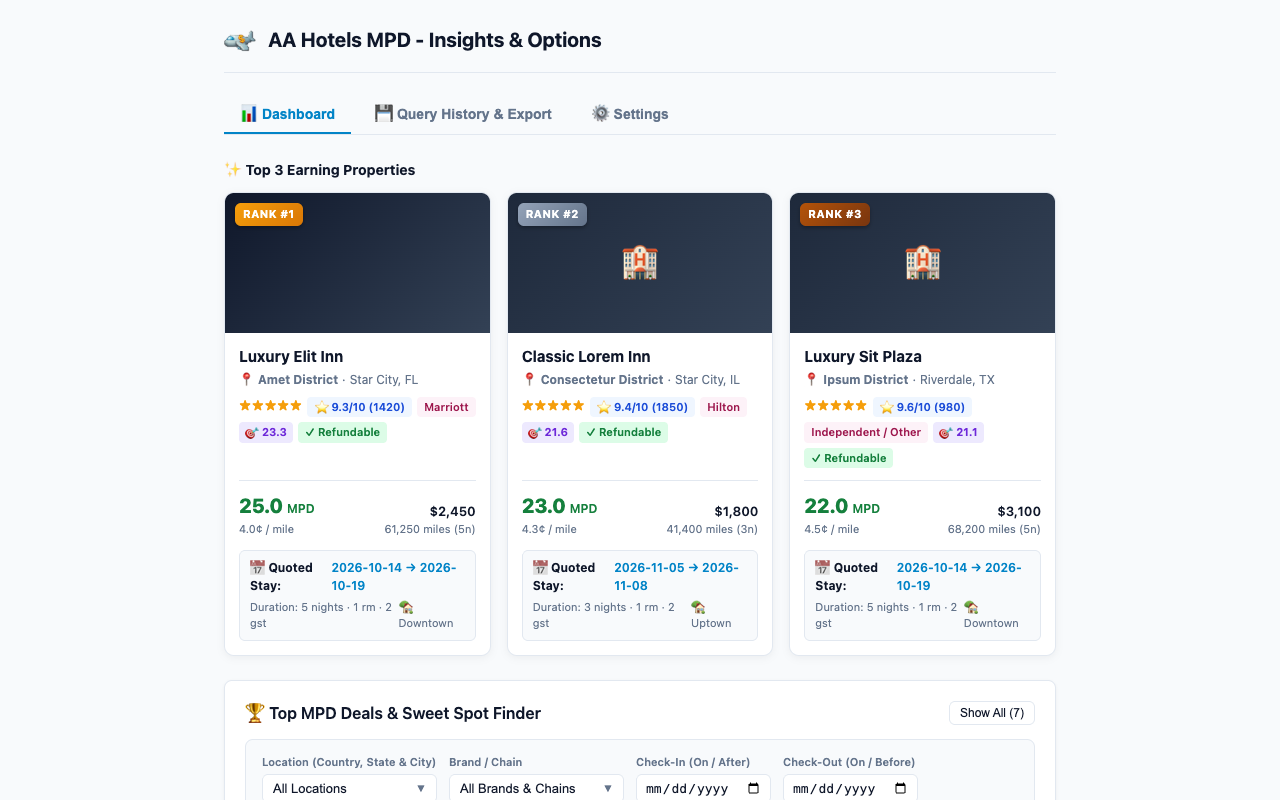The height and width of the screenshot is (800, 1280).
Task: Click the 25.0 MPD value
Action: tap(277, 506)
